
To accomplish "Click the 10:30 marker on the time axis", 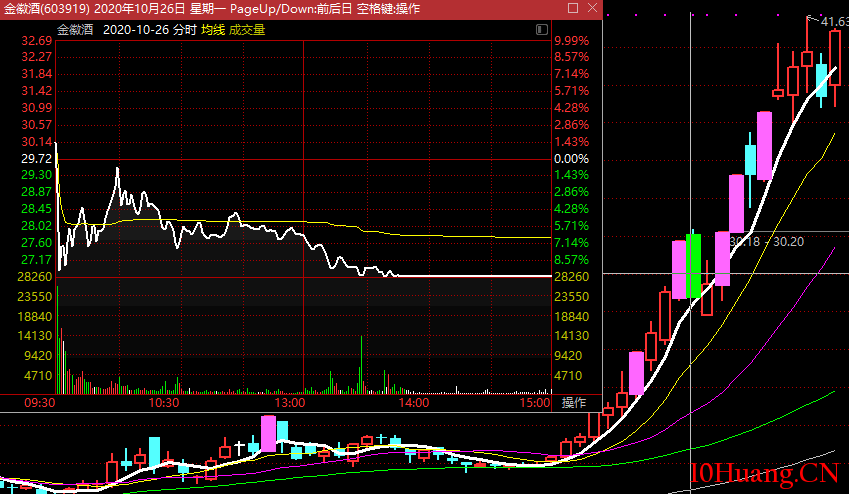I will click(164, 403).
